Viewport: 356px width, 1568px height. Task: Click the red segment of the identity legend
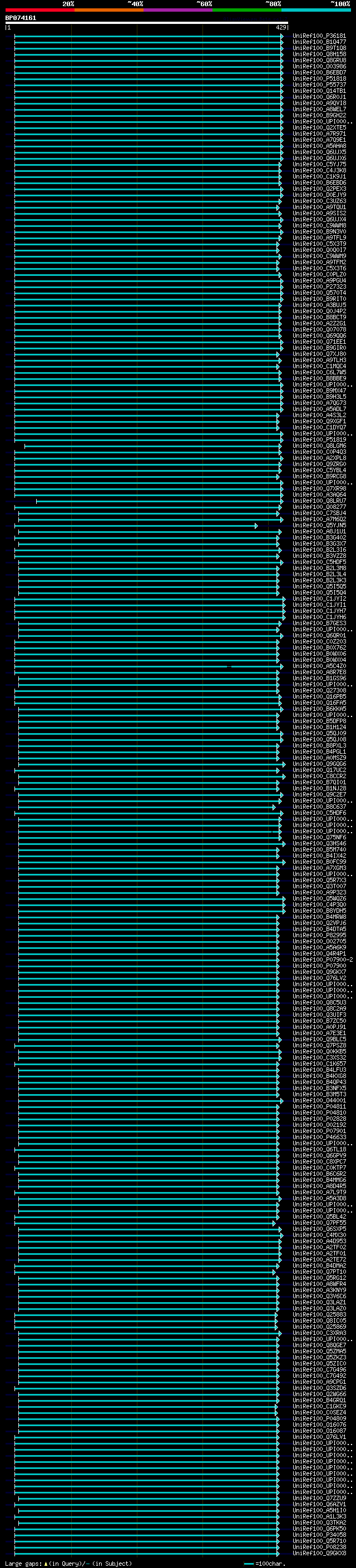click(39, 10)
